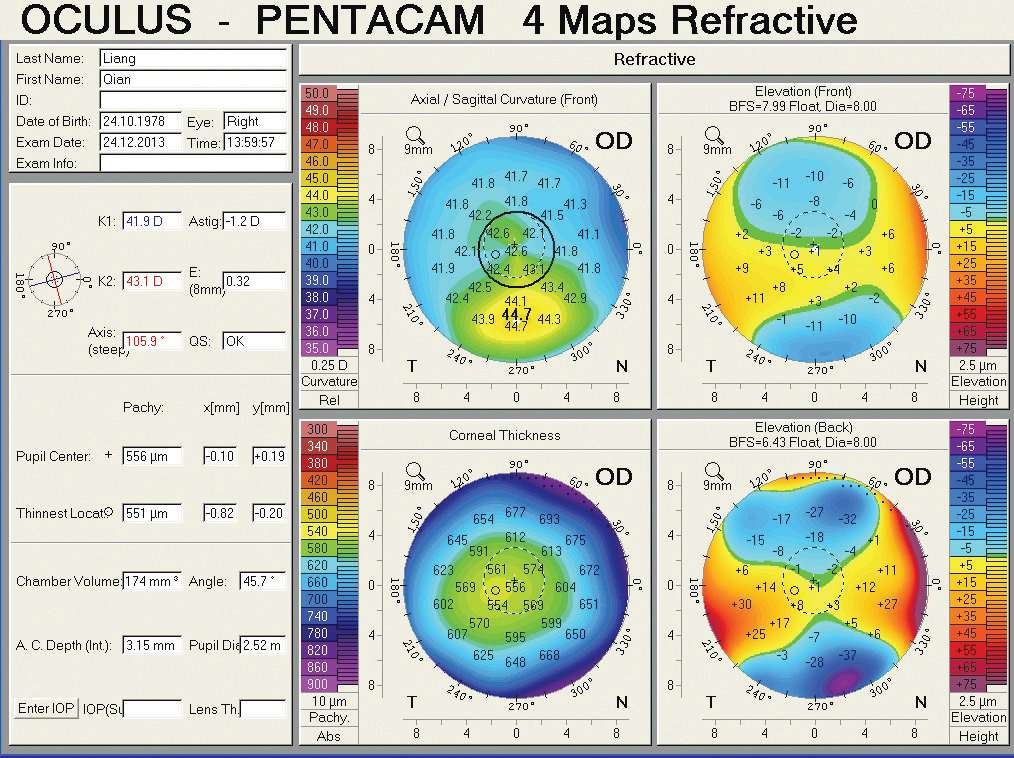Image resolution: width=1014 pixels, height=758 pixels.
Task: Click the +75 swatch on back elevation scale
Action: click(x=967, y=684)
